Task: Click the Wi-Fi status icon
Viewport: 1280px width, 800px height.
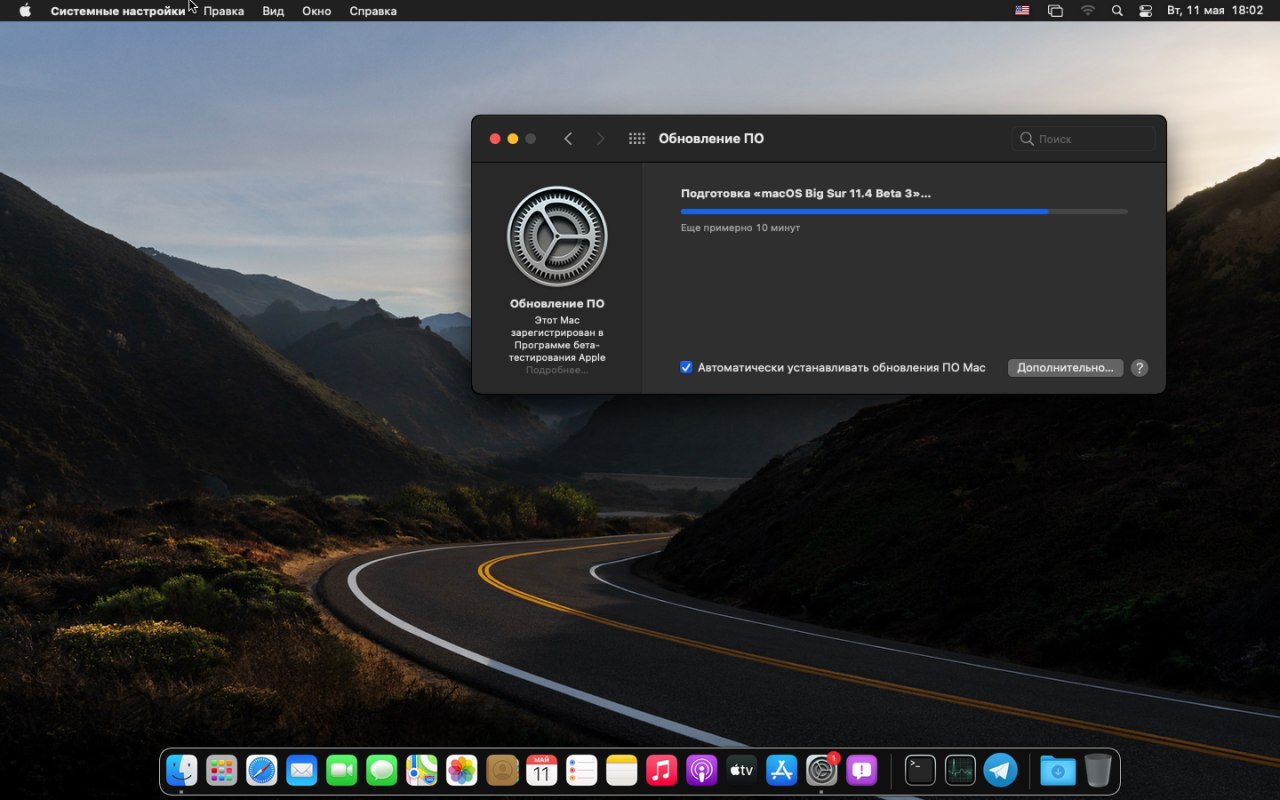Action: pyautogui.click(x=1088, y=11)
